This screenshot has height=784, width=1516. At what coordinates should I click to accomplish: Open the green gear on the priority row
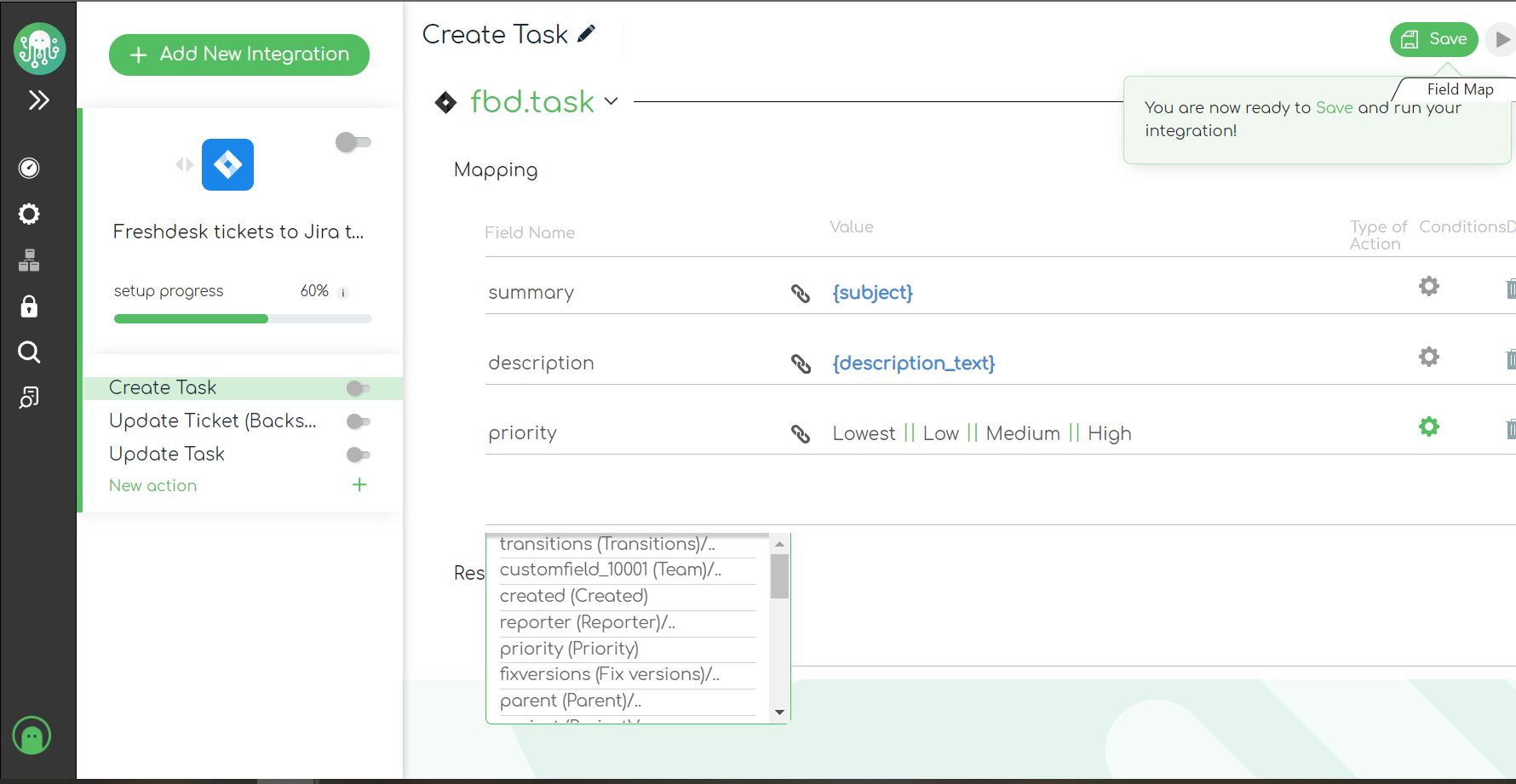(x=1429, y=426)
